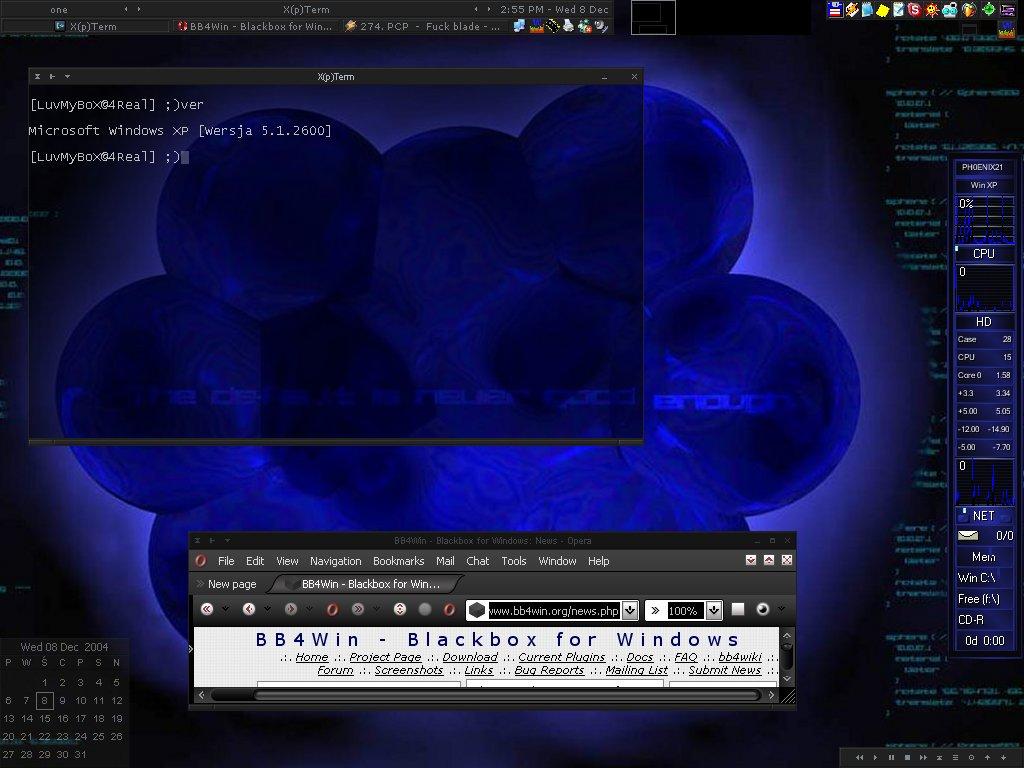Click the www.bb4win.org/news.php address field

pos(554,611)
